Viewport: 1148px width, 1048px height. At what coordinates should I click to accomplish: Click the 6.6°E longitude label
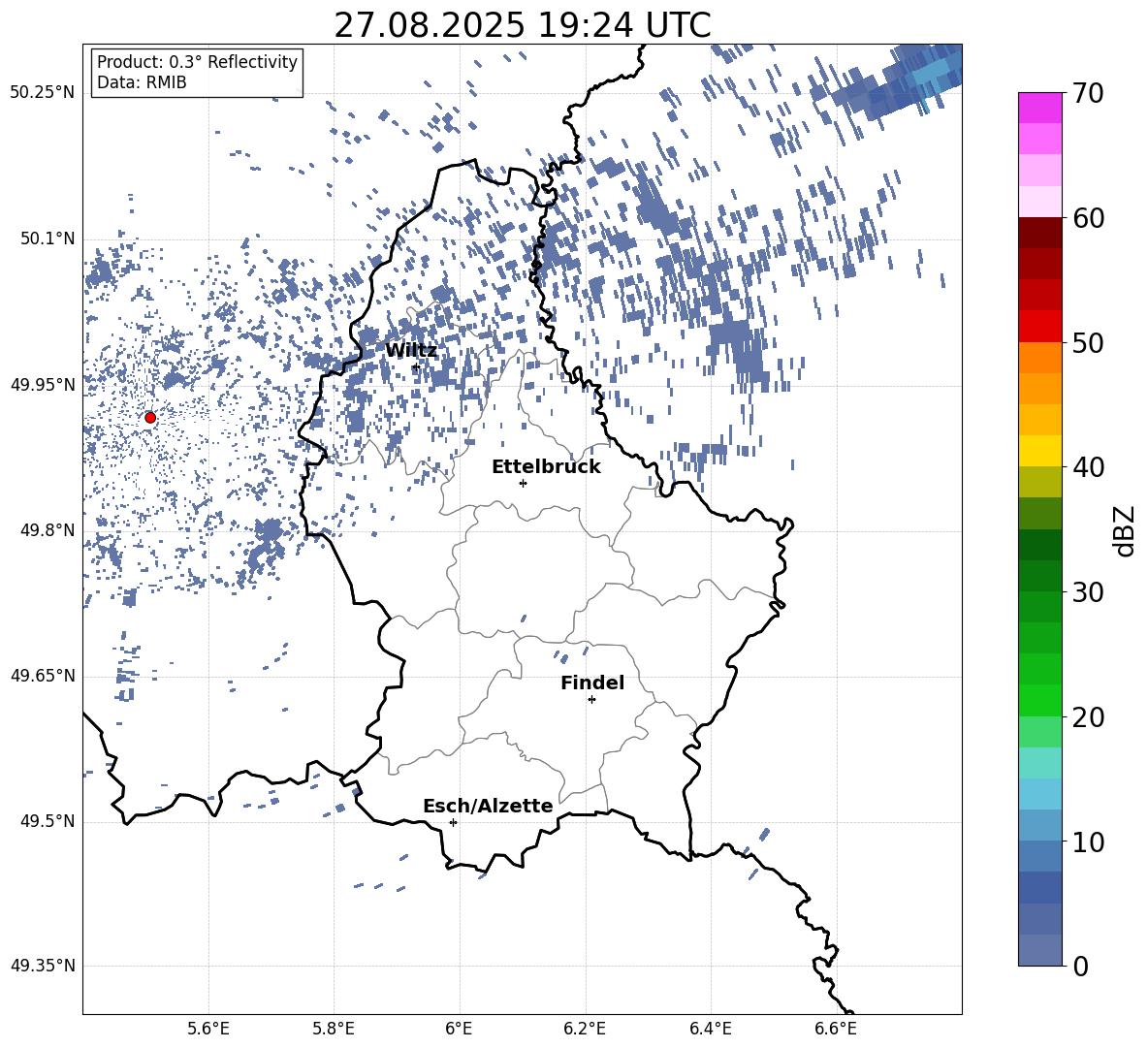(x=836, y=1029)
